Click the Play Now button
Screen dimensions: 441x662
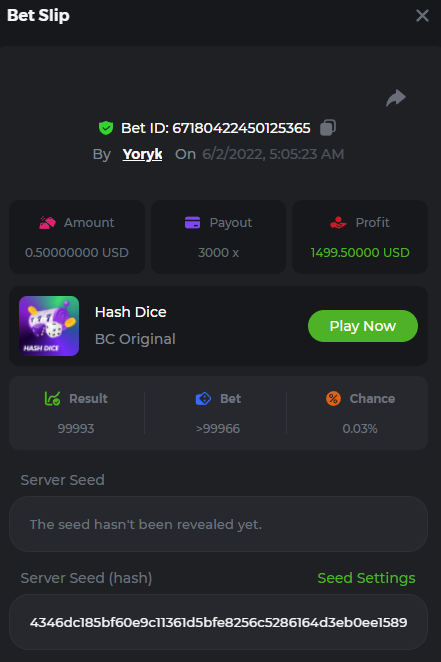coord(363,326)
